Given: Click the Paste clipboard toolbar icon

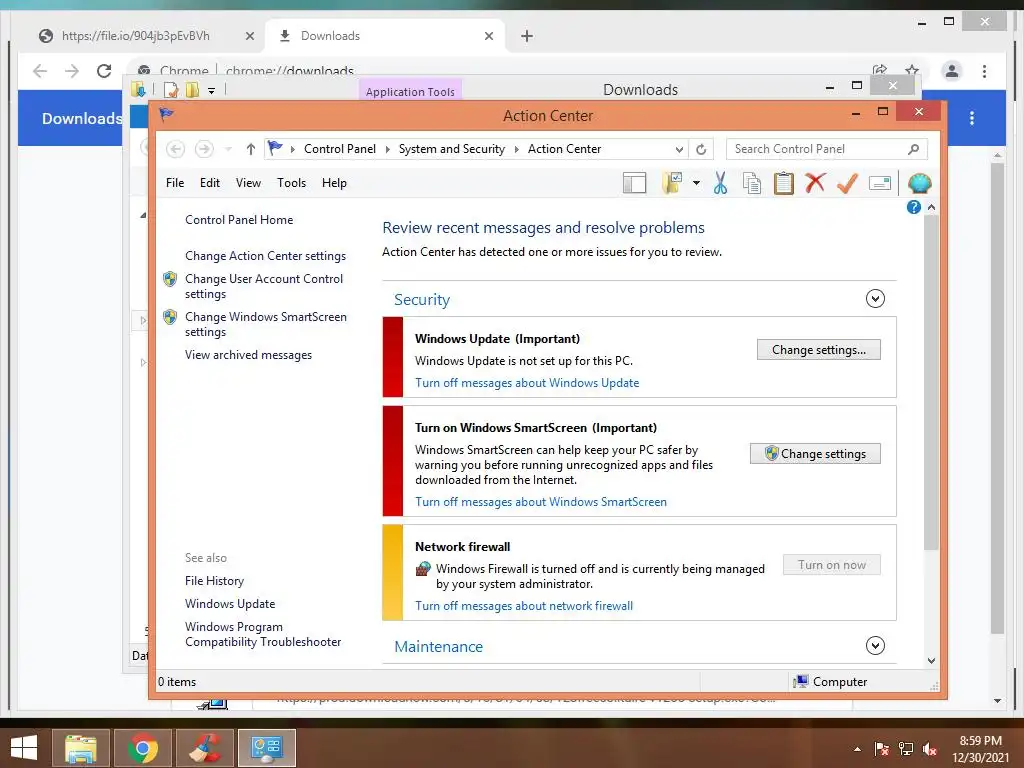Looking at the screenshot, I should (783, 184).
